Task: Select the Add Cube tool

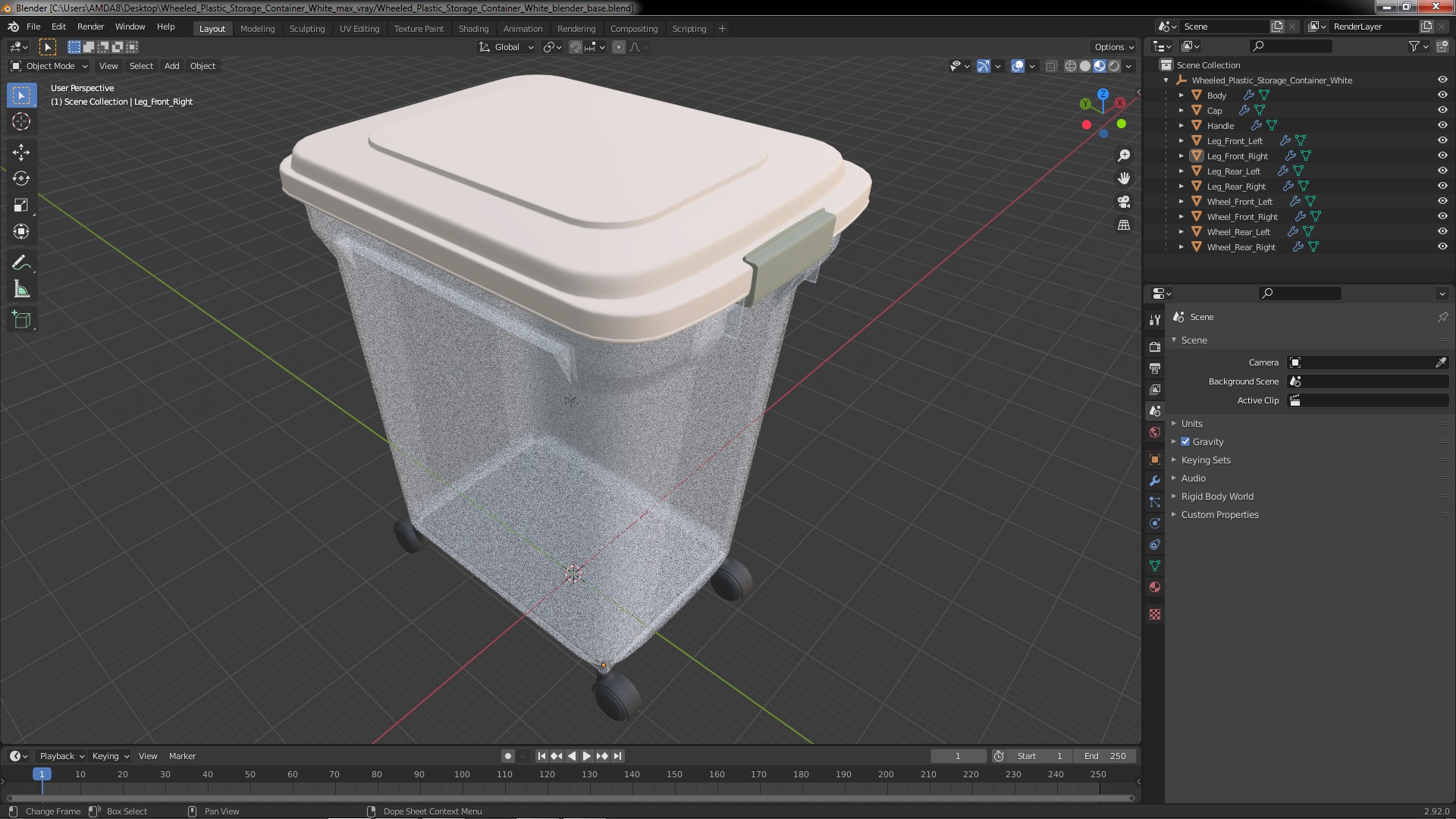Action: [x=21, y=320]
